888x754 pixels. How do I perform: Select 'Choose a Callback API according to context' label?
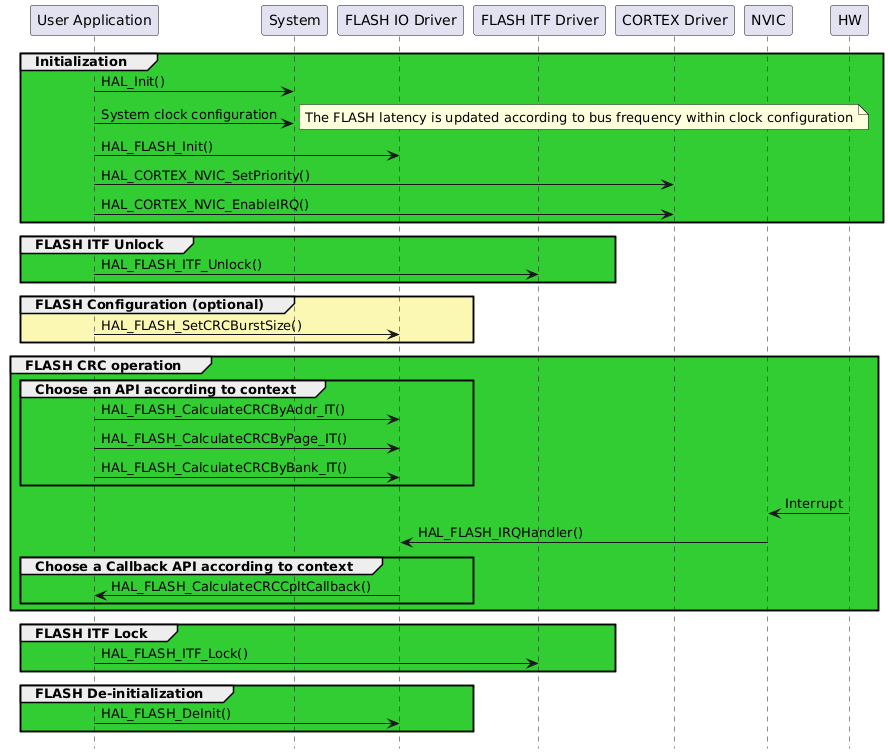[194, 566]
